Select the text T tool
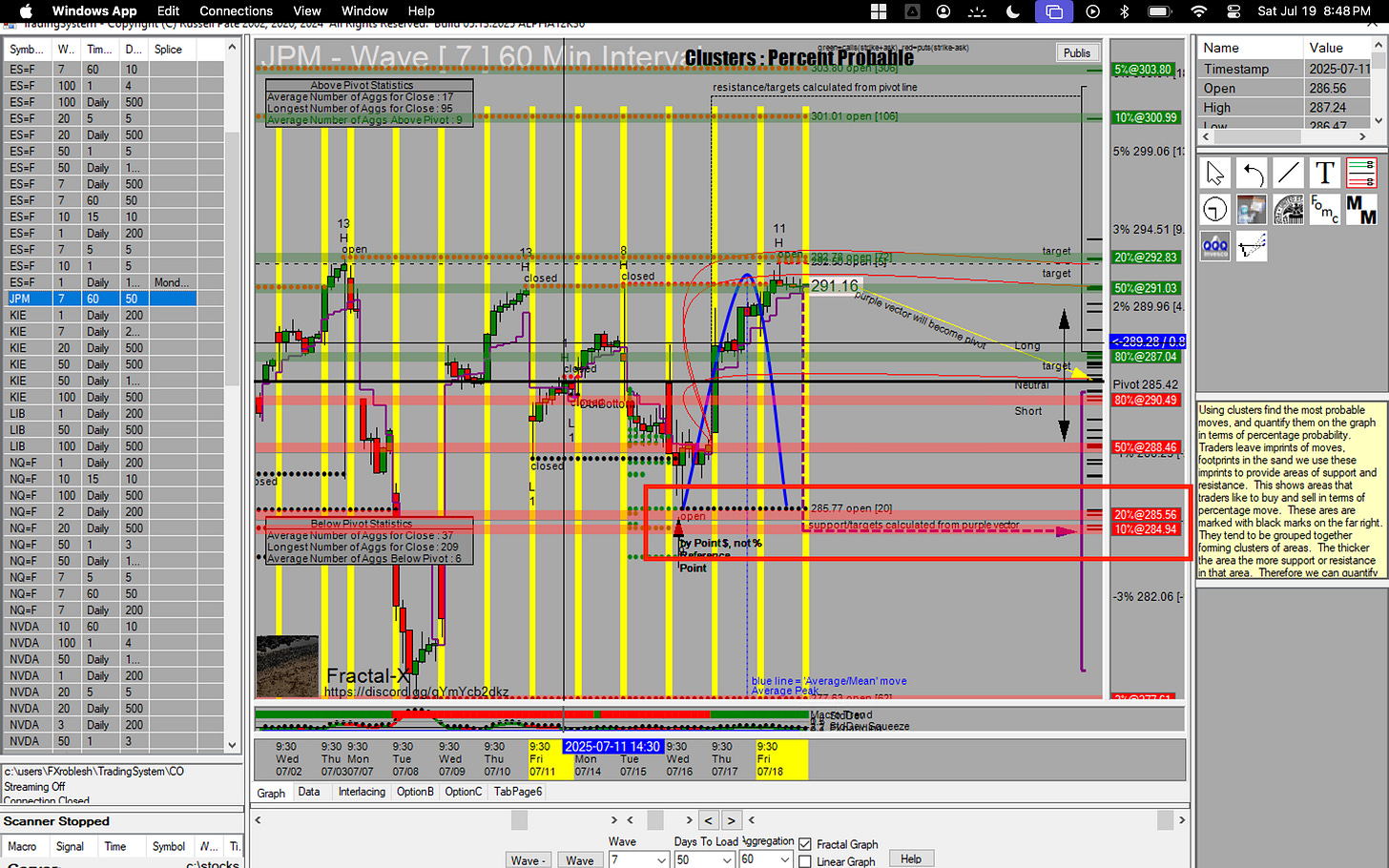1389x868 pixels. click(1325, 174)
